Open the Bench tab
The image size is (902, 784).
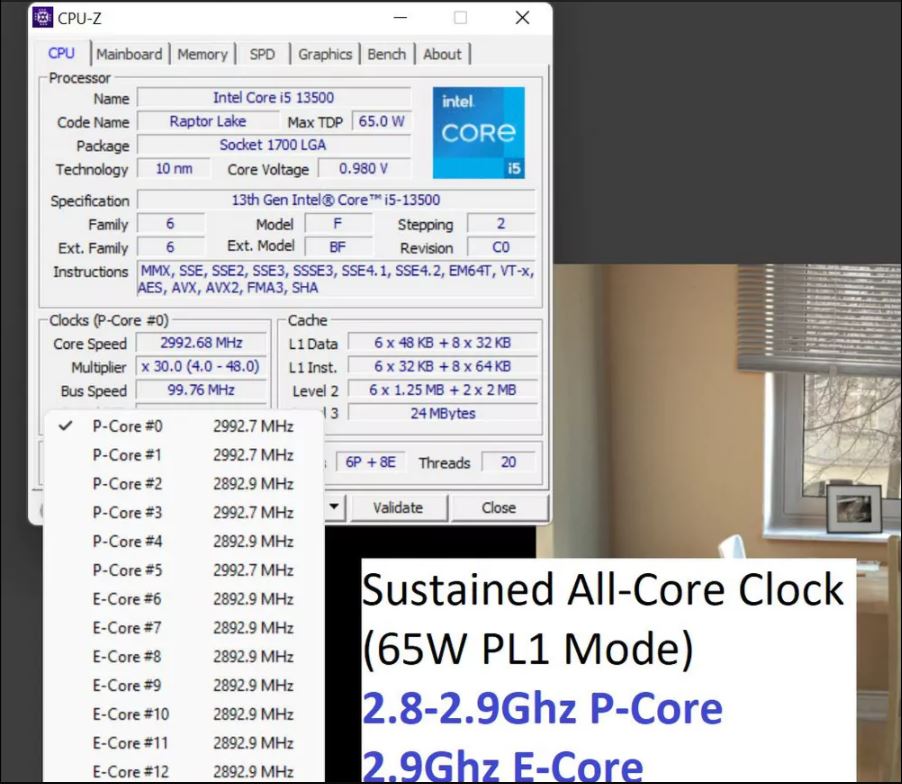[x=387, y=54]
